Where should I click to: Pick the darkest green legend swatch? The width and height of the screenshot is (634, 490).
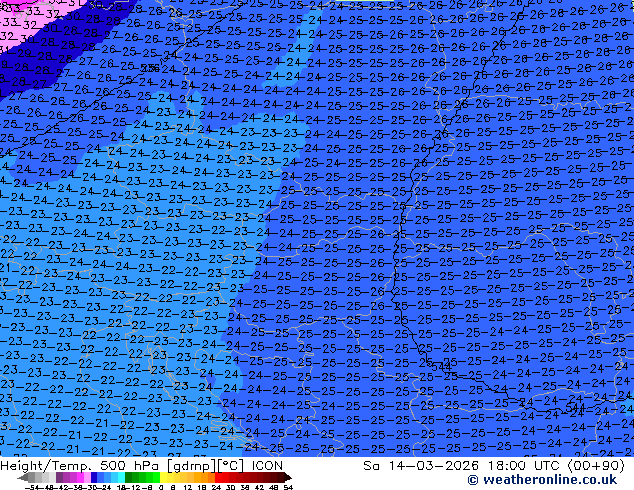[129, 477]
